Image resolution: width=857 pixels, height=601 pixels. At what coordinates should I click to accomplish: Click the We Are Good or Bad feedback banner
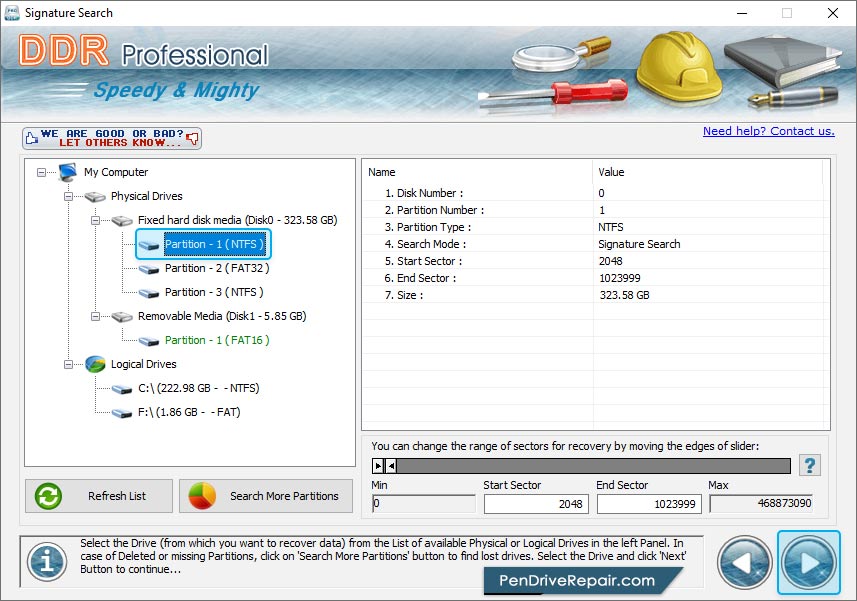pyautogui.click(x=112, y=138)
